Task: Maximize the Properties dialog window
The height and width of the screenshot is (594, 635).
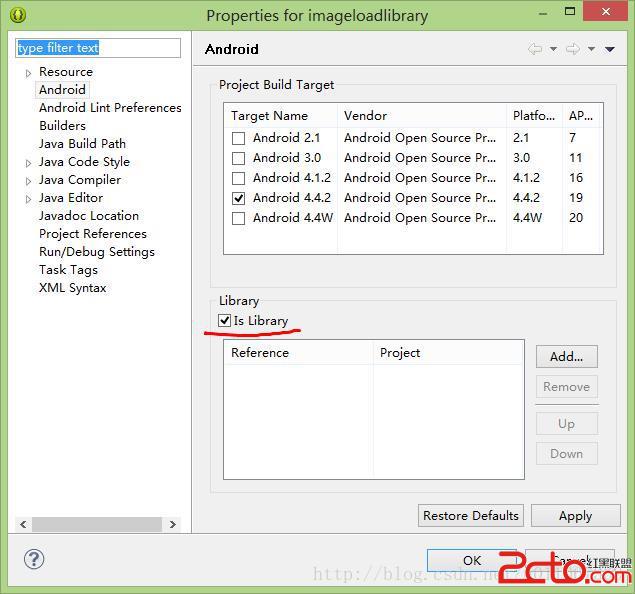Action: tap(570, 11)
